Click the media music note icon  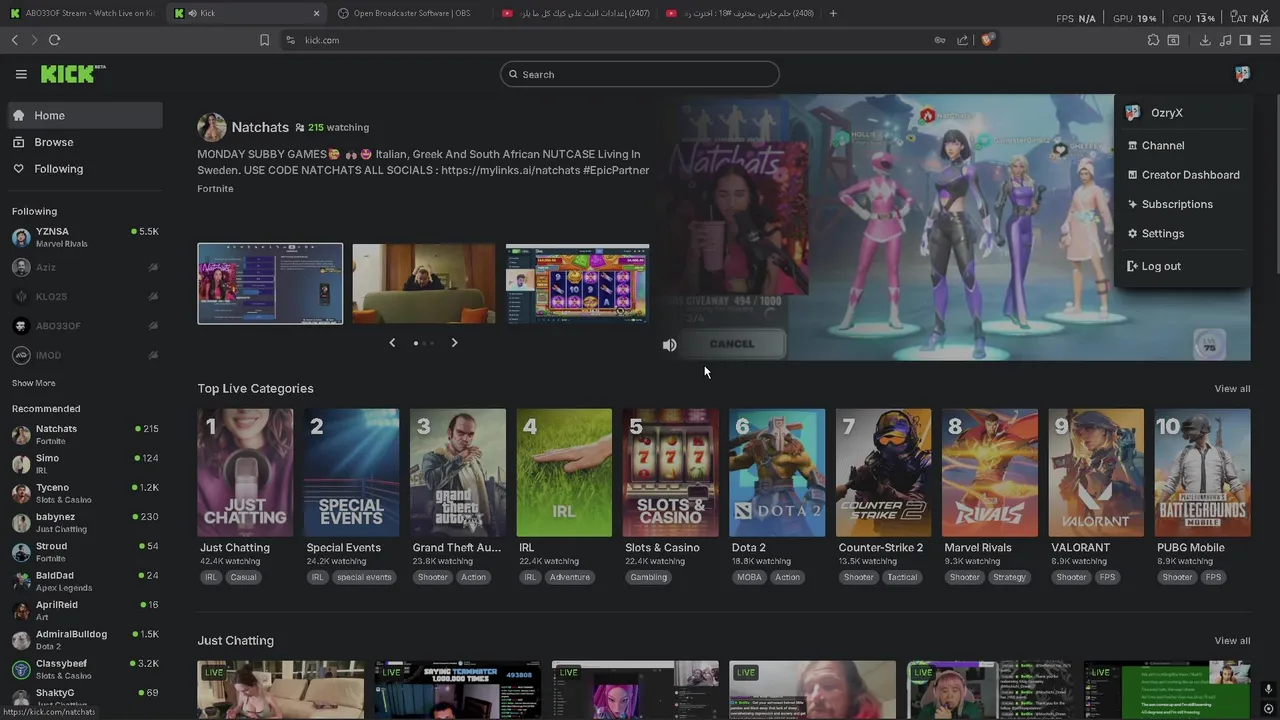point(1226,40)
